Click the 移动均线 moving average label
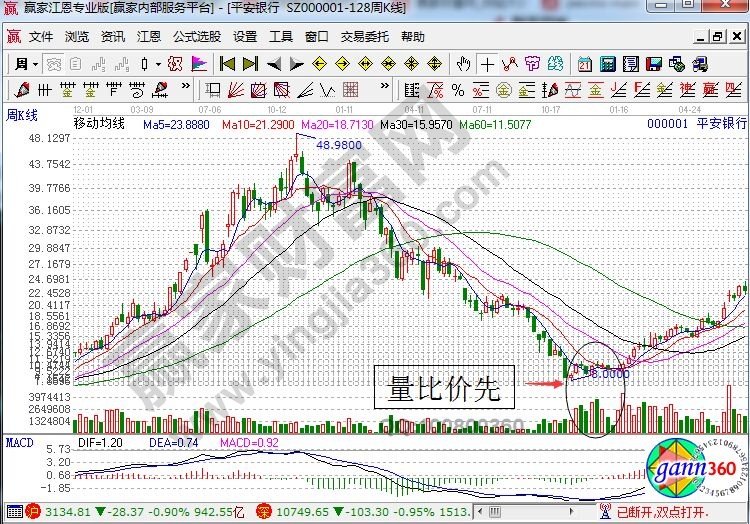 99,123
